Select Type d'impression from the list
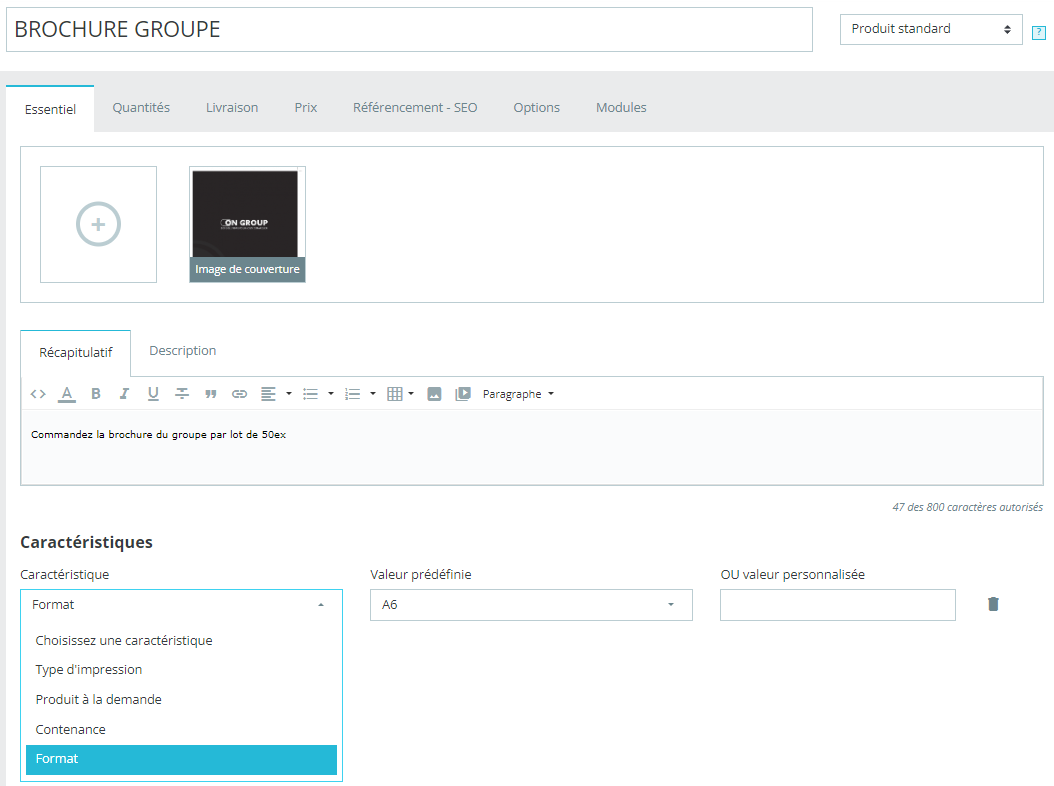1054x786 pixels. click(89, 670)
